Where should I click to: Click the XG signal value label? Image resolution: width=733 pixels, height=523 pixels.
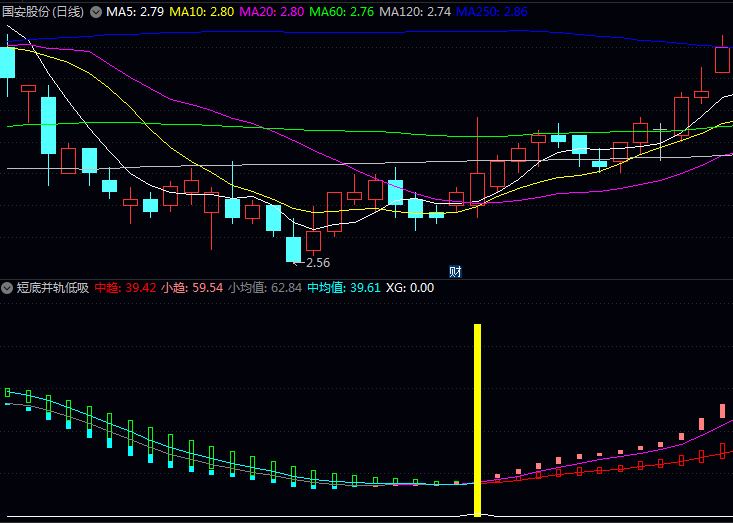pyautogui.click(x=408, y=288)
